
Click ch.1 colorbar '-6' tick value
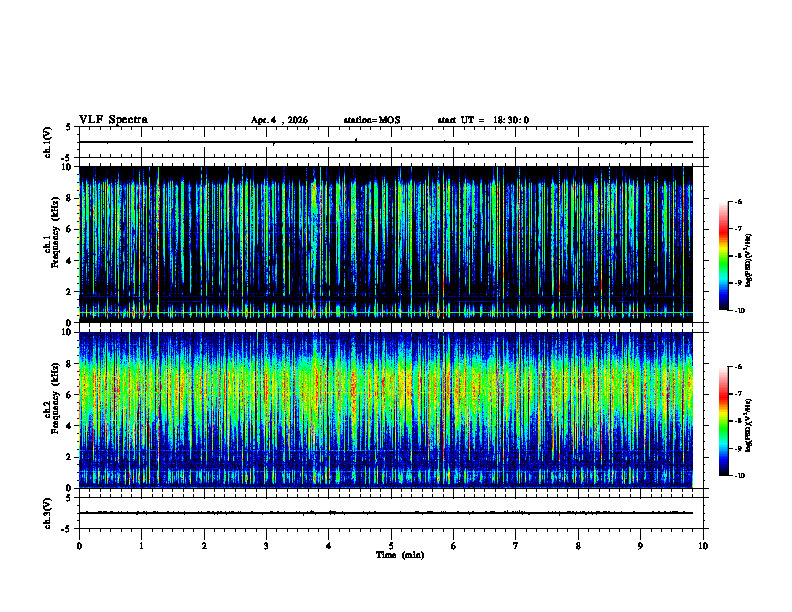(x=738, y=201)
